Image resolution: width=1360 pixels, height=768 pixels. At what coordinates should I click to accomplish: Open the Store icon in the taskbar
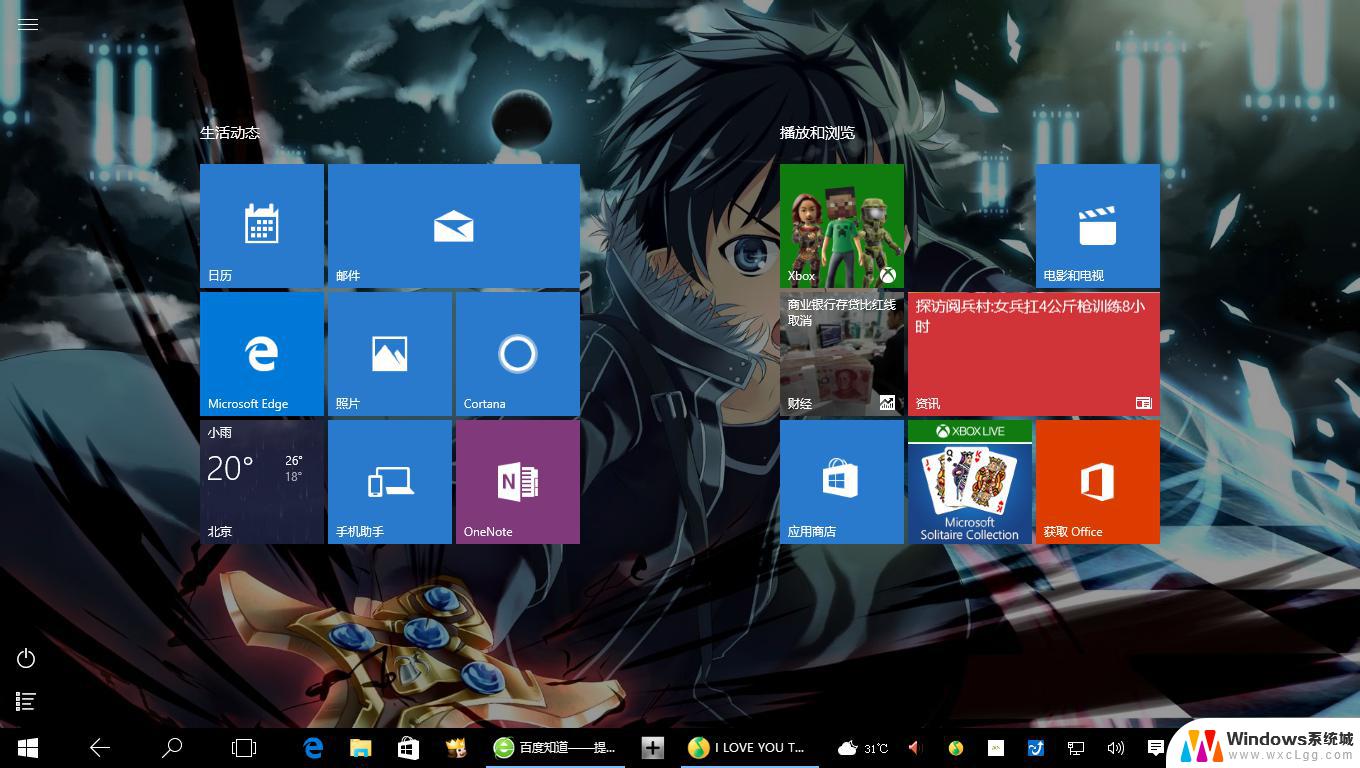(x=409, y=747)
